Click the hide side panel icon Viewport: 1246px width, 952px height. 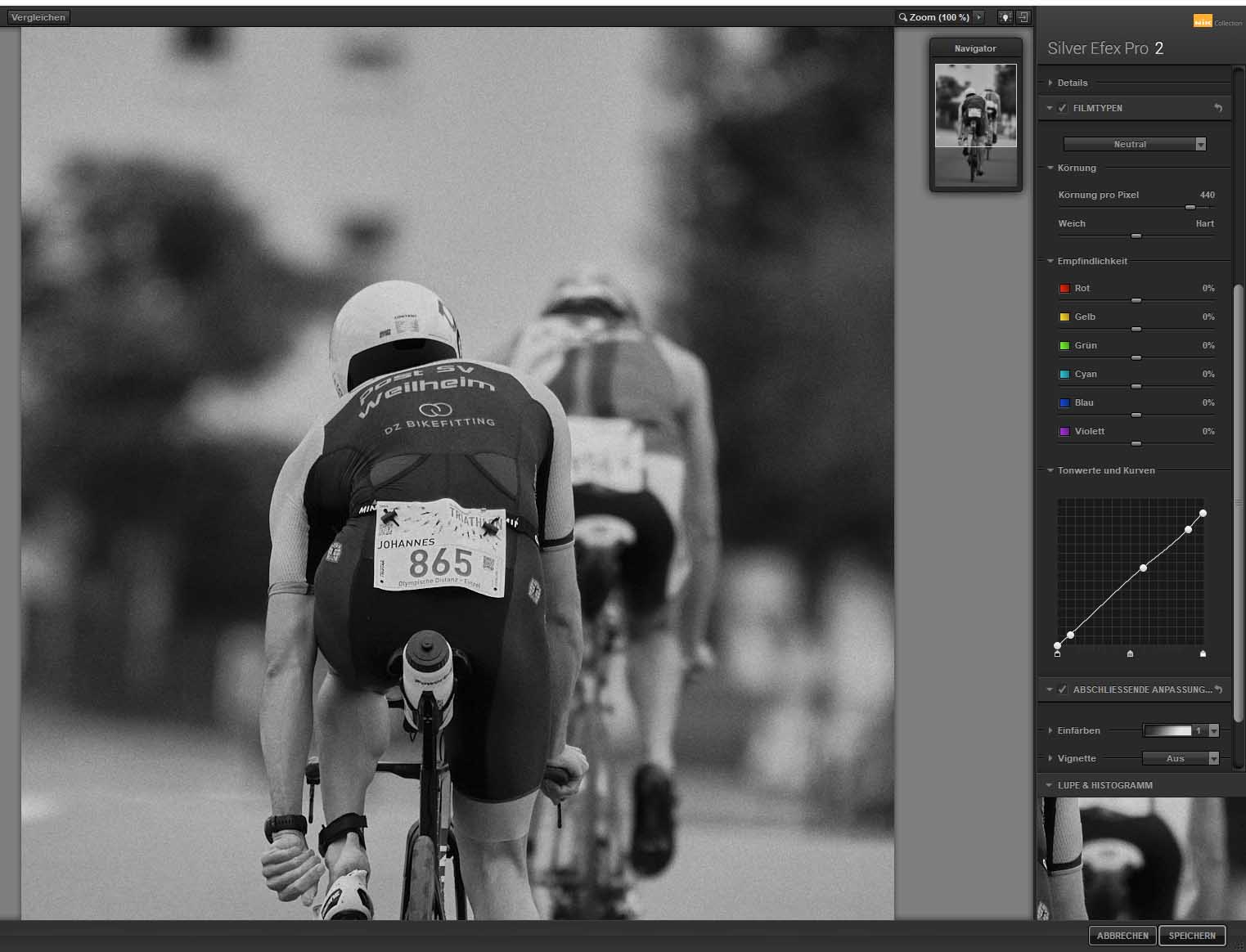click(1023, 17)
